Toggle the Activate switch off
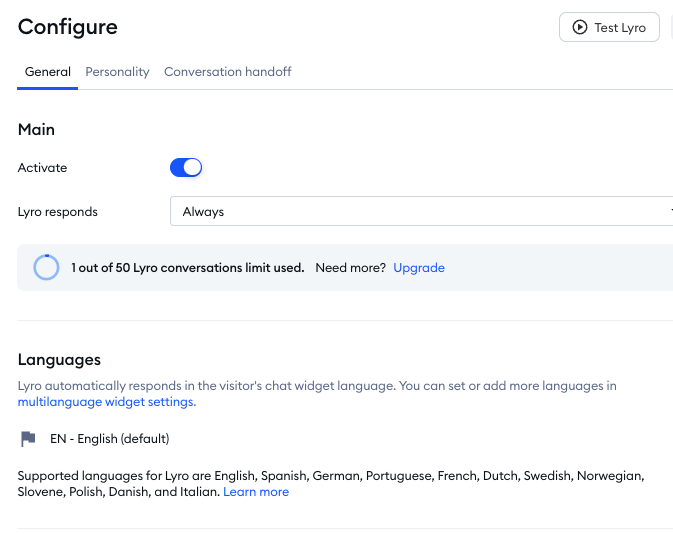Screen dimensions: 673x534 point(186,167)
